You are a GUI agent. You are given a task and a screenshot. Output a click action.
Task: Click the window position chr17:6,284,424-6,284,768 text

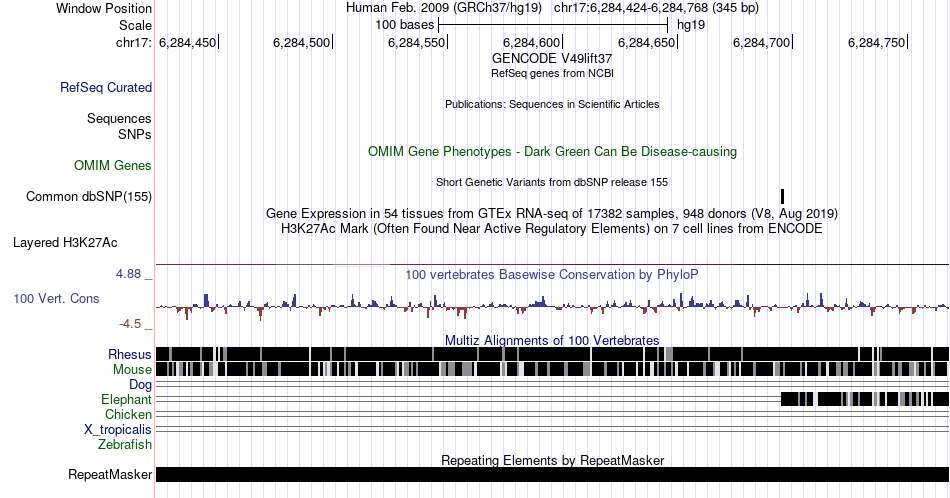(656, 8)
